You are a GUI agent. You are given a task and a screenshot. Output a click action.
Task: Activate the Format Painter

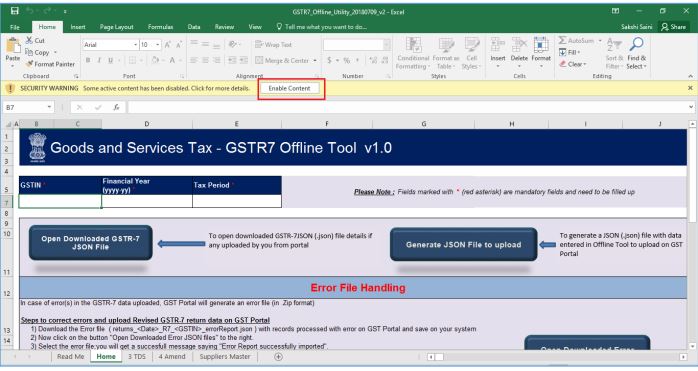click(x=50, y=64)
